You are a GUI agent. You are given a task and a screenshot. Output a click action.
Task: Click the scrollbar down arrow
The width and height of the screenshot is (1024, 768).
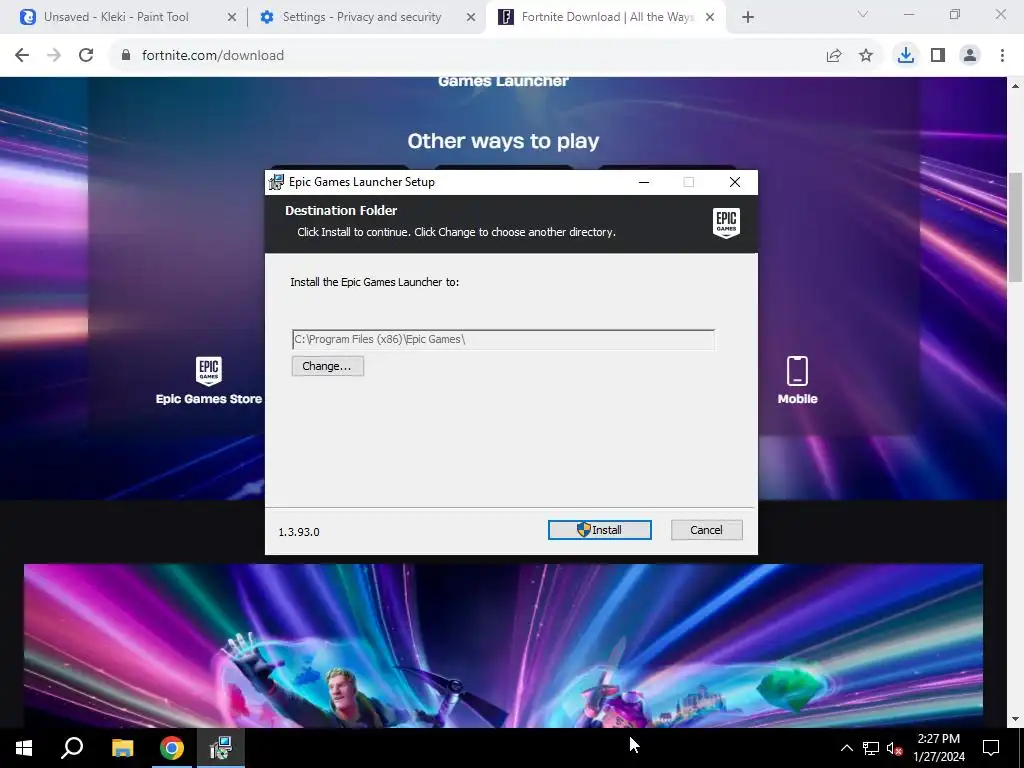[1016, 720]
